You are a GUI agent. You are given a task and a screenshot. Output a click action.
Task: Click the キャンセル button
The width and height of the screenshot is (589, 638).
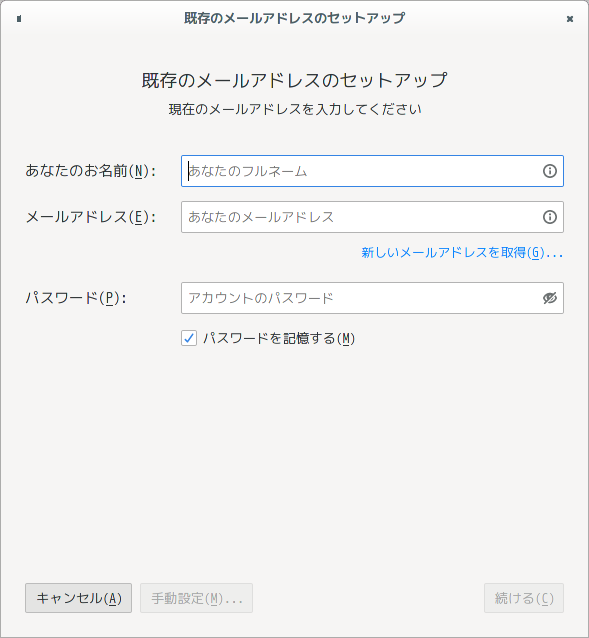point(79,598)
